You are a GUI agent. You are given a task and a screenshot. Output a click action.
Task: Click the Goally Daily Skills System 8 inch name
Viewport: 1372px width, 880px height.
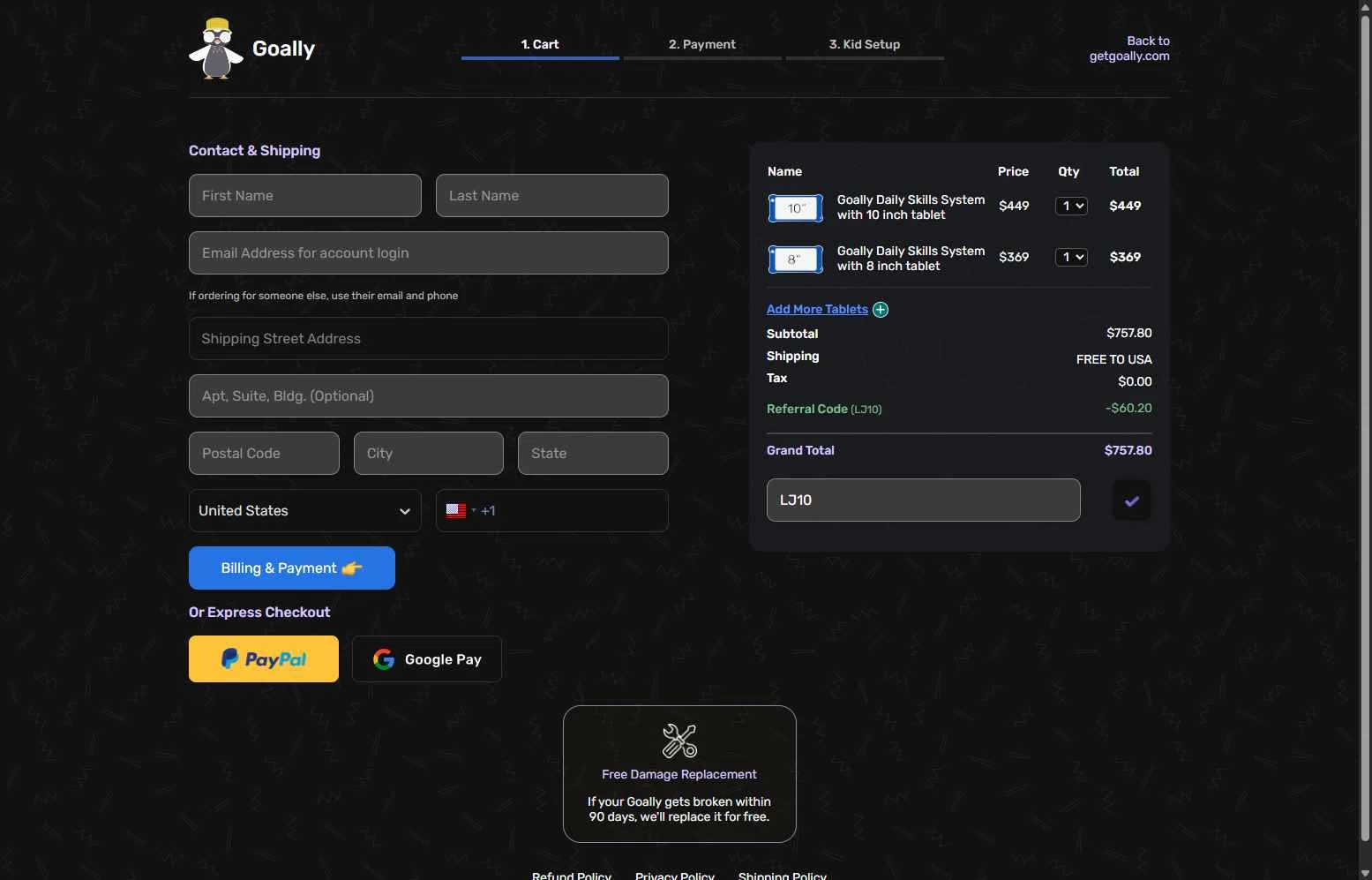pyautogui.click(x=911, y=259)
